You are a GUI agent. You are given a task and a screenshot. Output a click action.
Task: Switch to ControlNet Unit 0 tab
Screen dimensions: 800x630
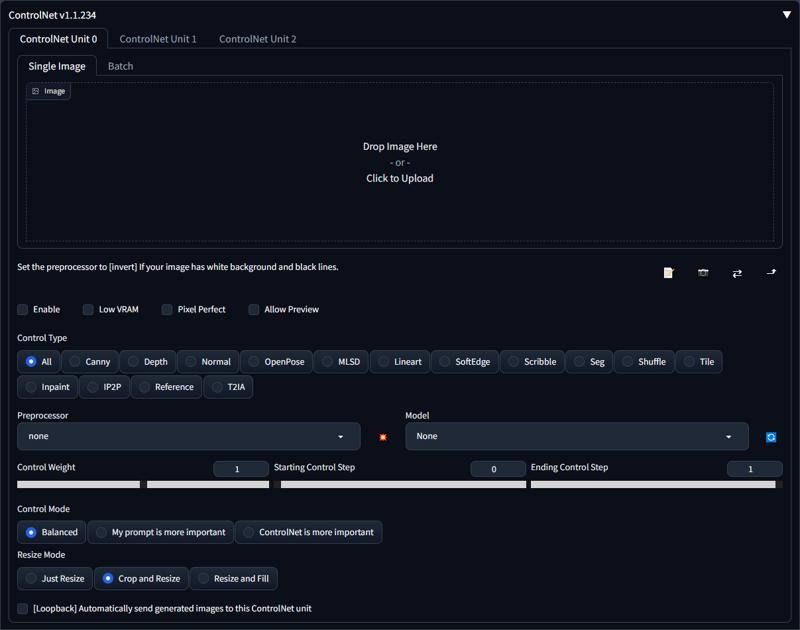click(x=58, y=39)
